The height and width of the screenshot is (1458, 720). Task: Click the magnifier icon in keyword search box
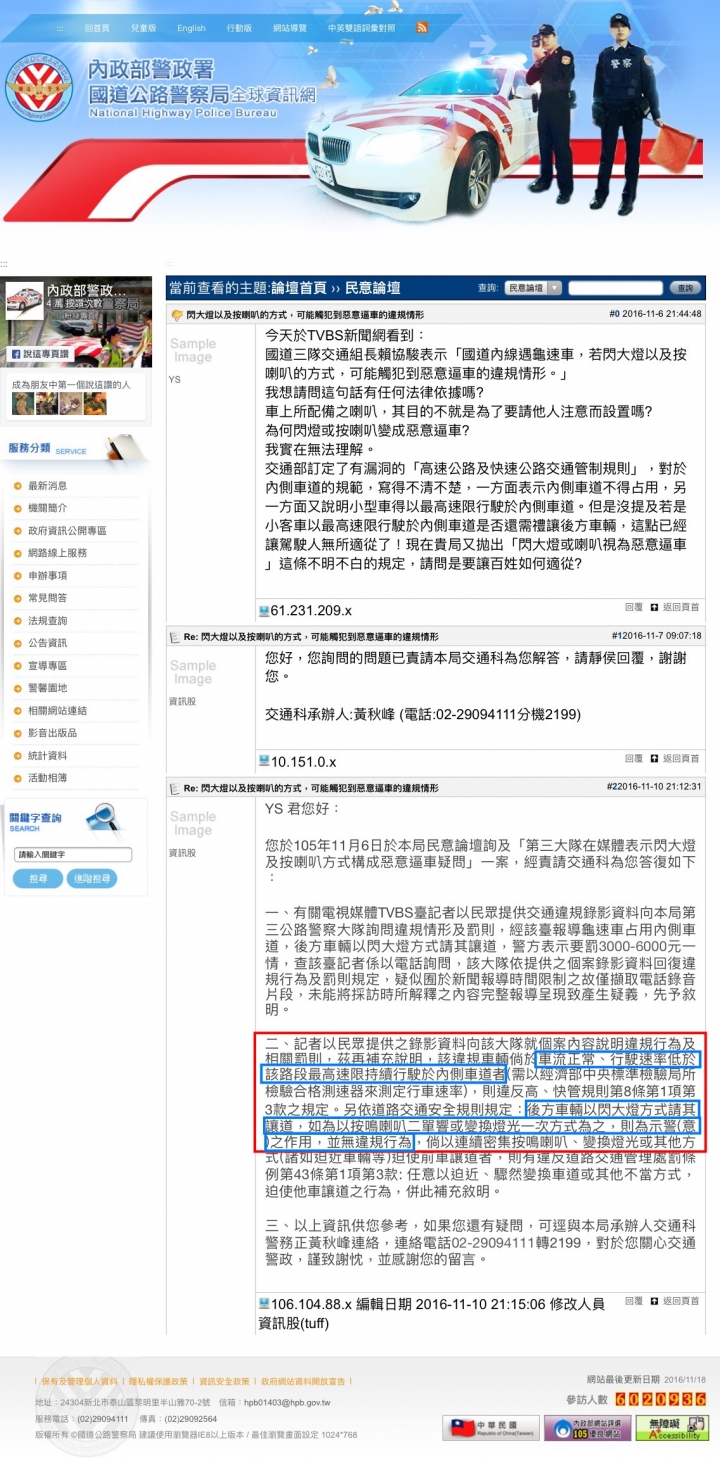click(102, 819)
